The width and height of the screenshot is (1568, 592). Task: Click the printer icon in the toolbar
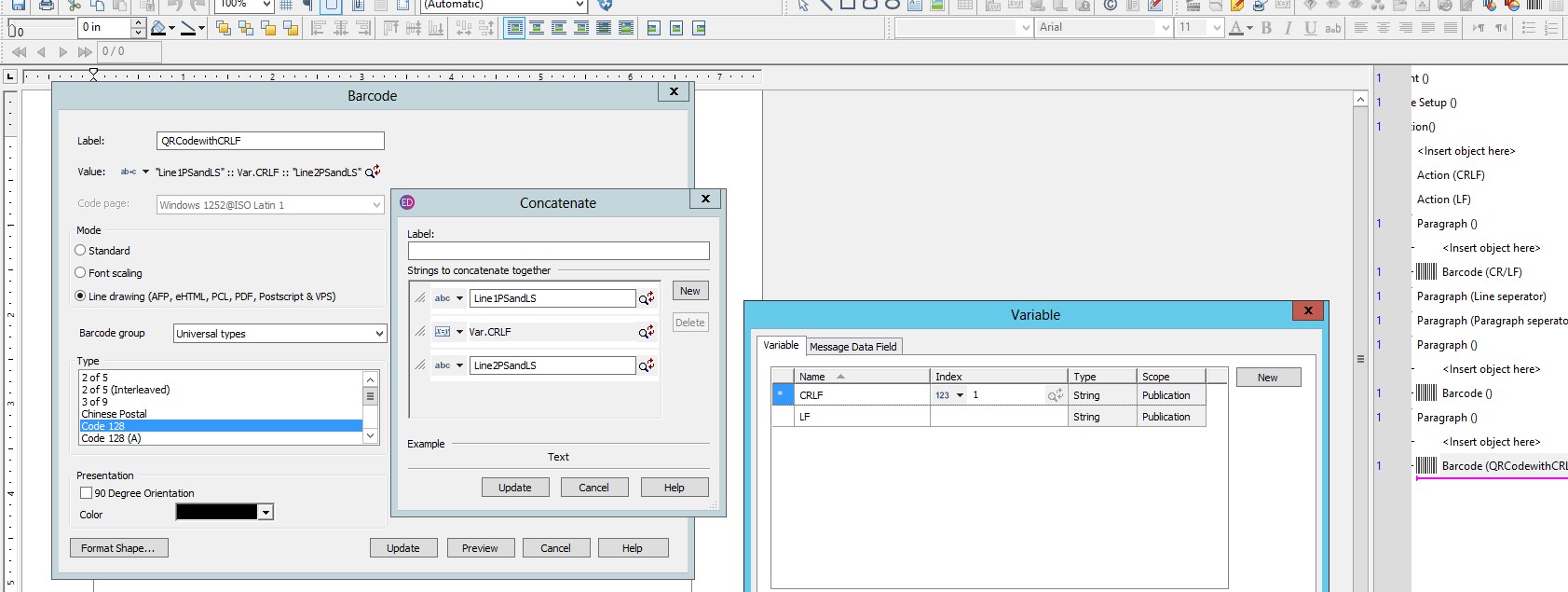46,6
